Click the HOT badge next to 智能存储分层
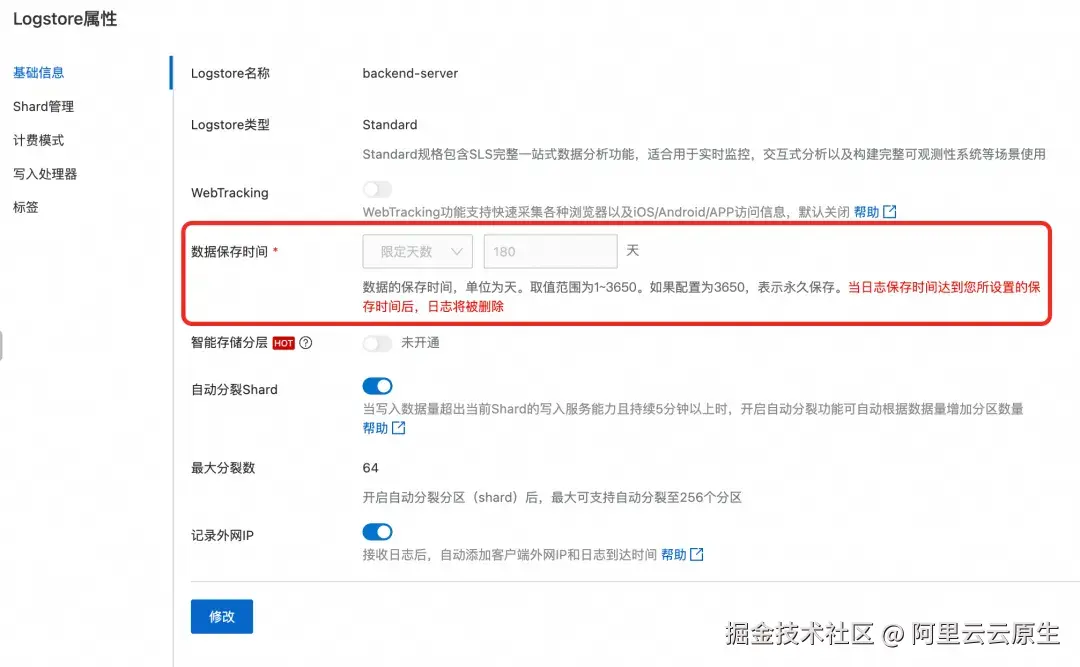Screen dimensions: 1080x667 click(x=285, y=343)
